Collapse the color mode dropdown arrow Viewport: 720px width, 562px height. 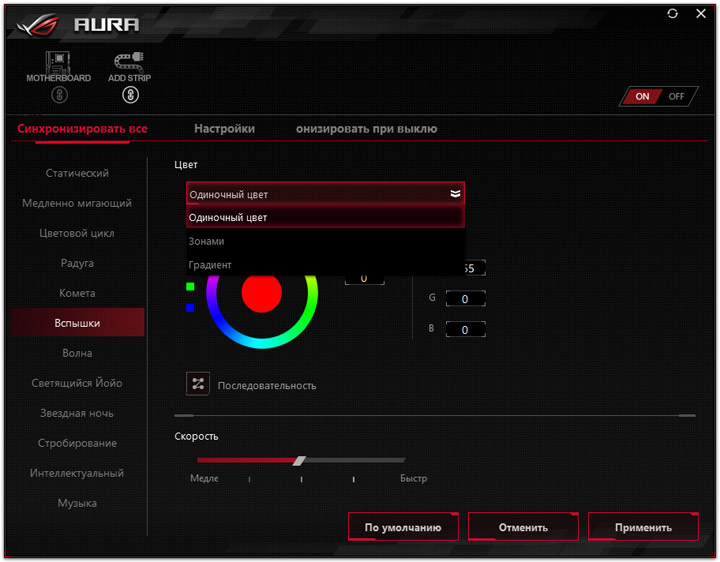pyautogui.click(x=455, y=194)
